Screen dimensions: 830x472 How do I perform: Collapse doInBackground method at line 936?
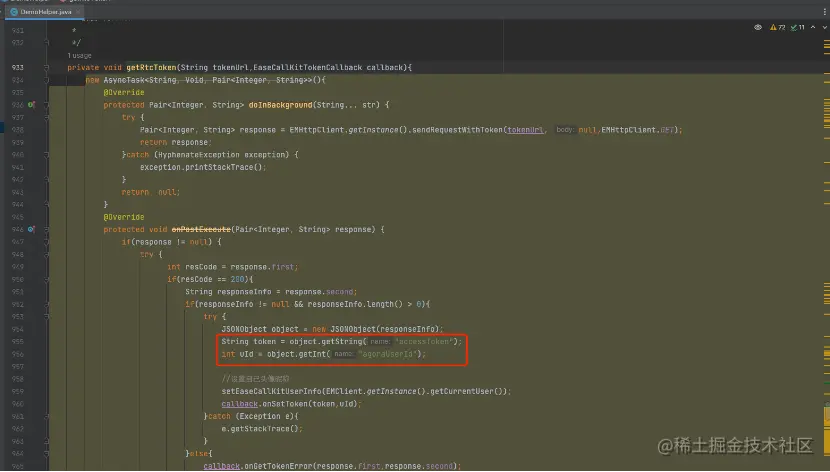[x=47, y=105]
